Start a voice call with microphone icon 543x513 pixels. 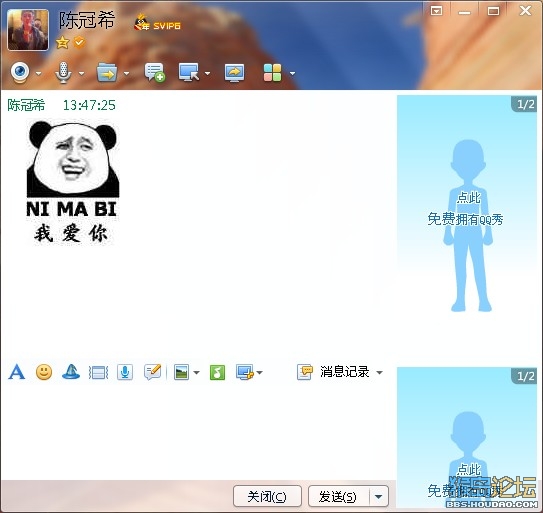click(x=63, y=72)
